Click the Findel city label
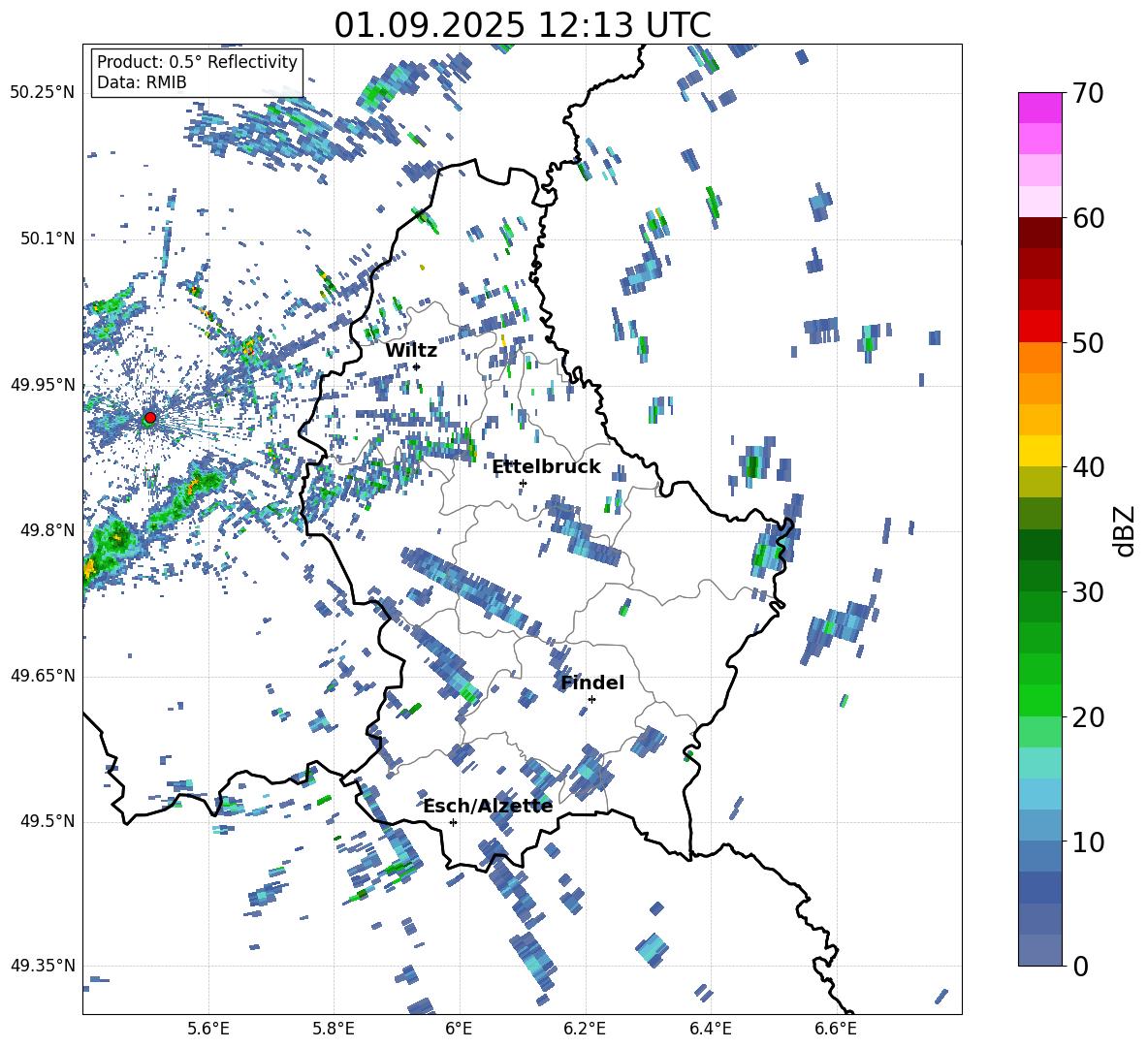 [592, 683]
